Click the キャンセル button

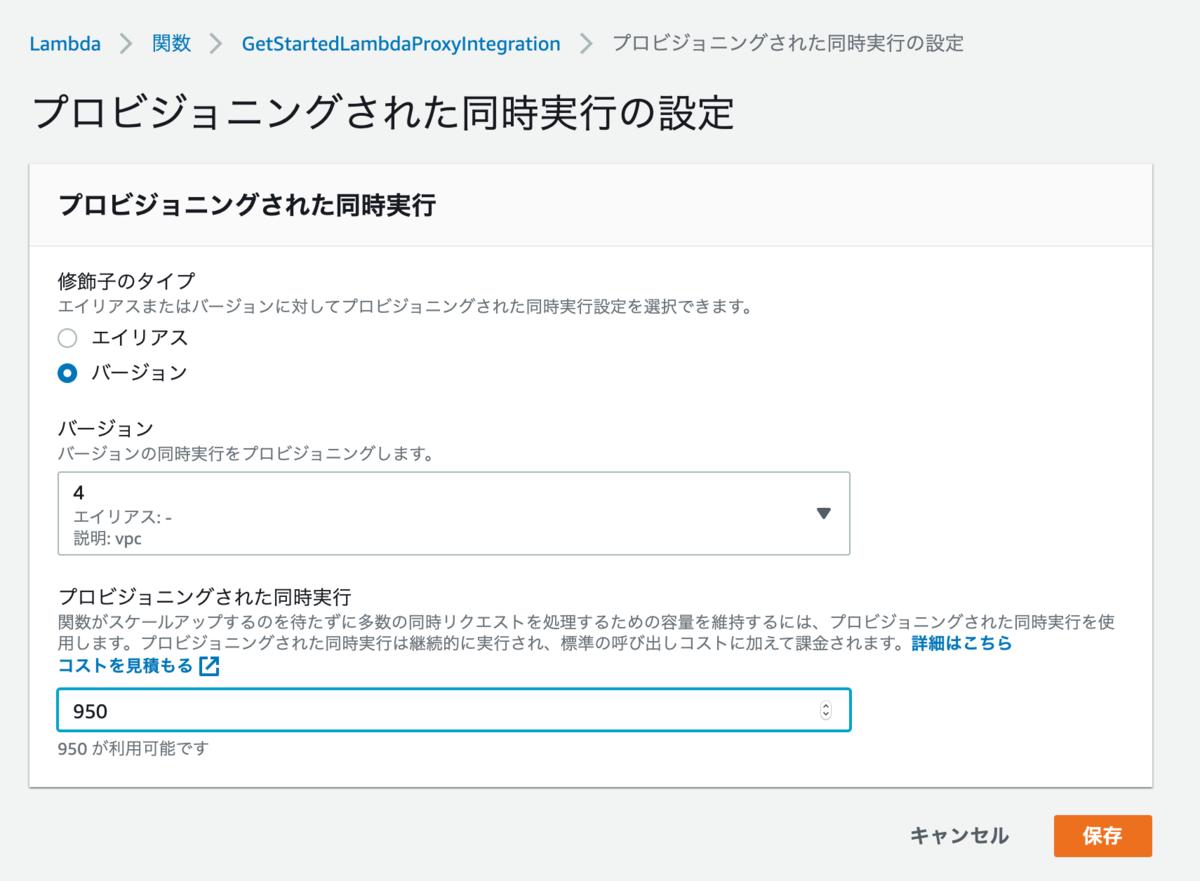tap(959, 836)
